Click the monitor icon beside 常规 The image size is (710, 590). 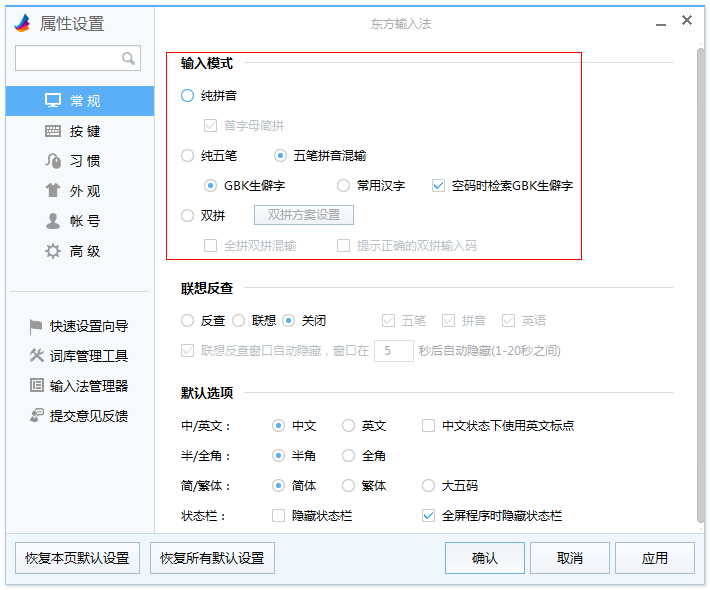pyautogui.click(x=53, y=100)
